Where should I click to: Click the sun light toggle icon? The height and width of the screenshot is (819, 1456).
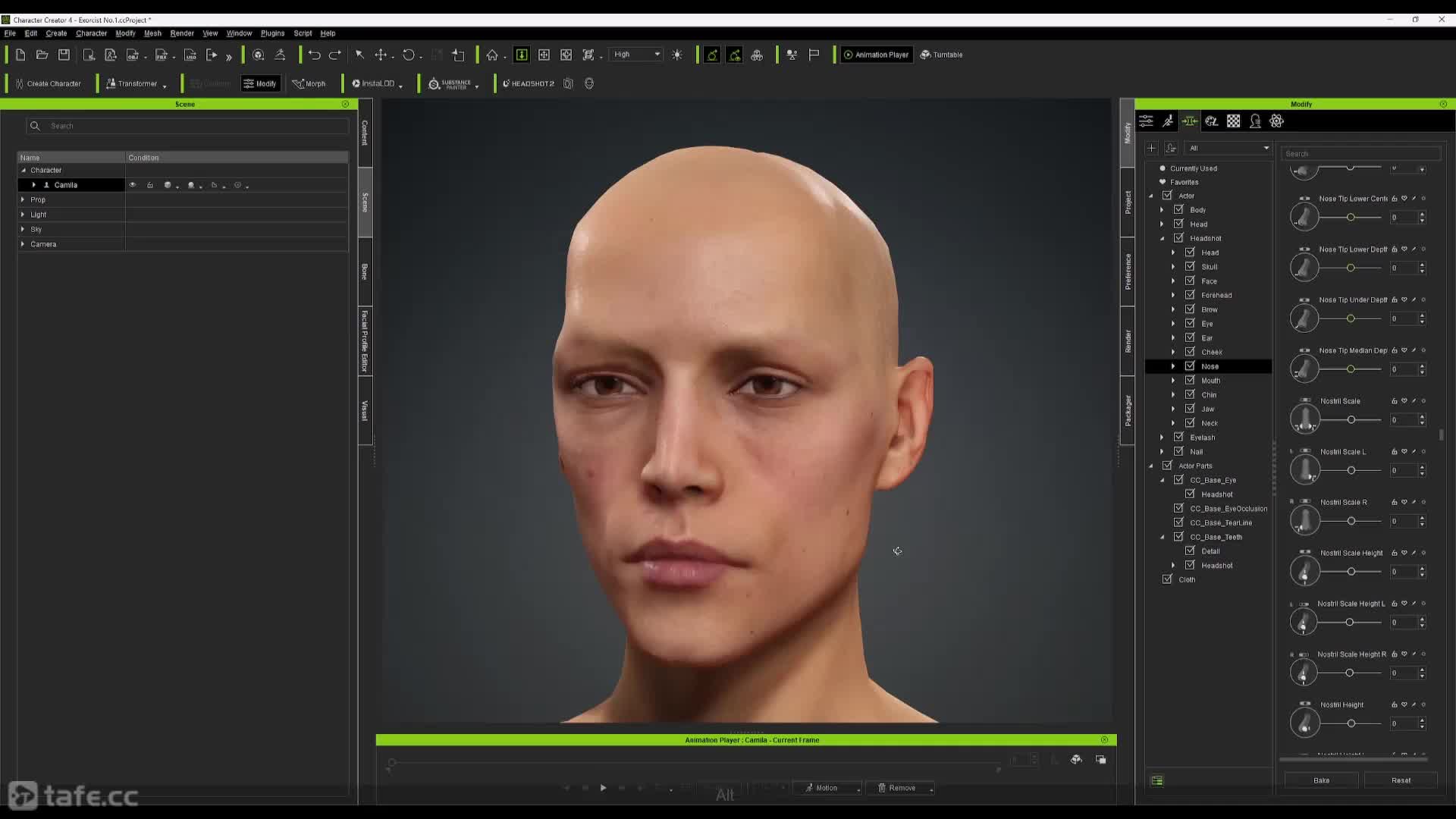coord(677,55)
